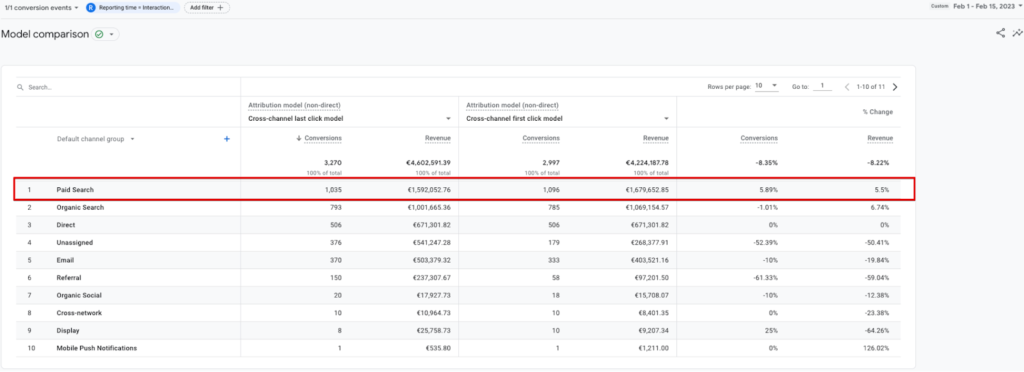The width and height of the screenshot is (1024, 372).
Task: Click the Organic Search row label
Action: tap(80, 208)
